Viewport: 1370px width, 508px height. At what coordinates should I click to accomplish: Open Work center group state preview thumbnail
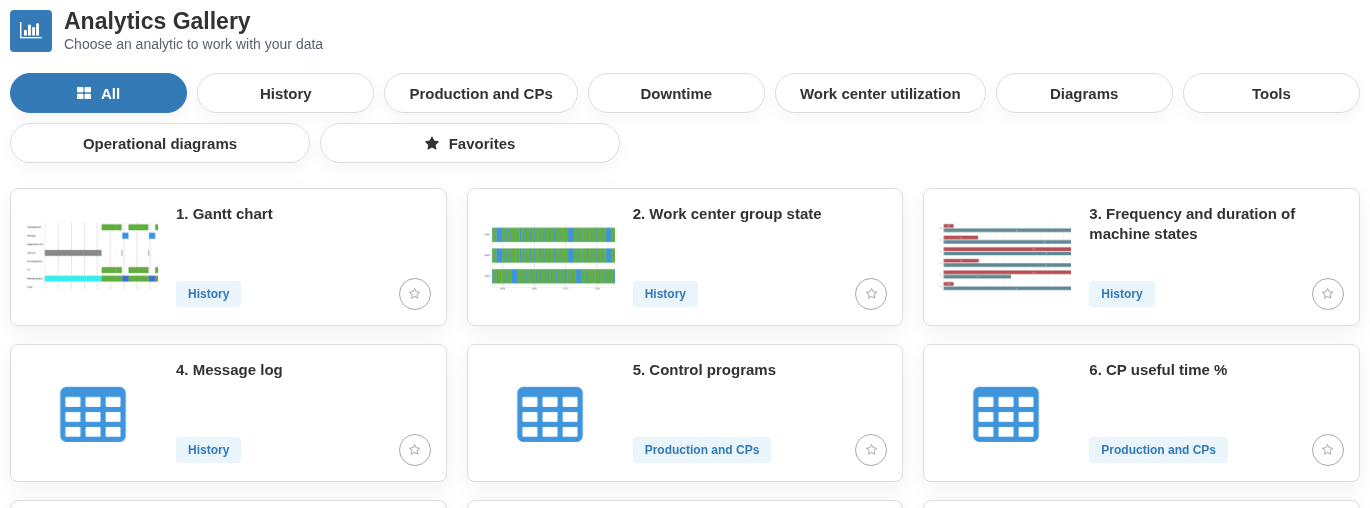[549, 257]
